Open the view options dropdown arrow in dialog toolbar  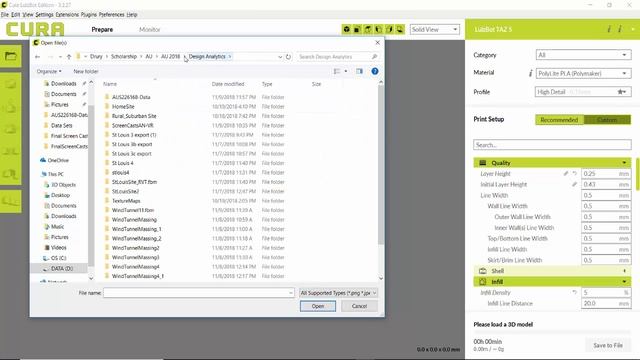pyautogui.click(x=346, y=71)
